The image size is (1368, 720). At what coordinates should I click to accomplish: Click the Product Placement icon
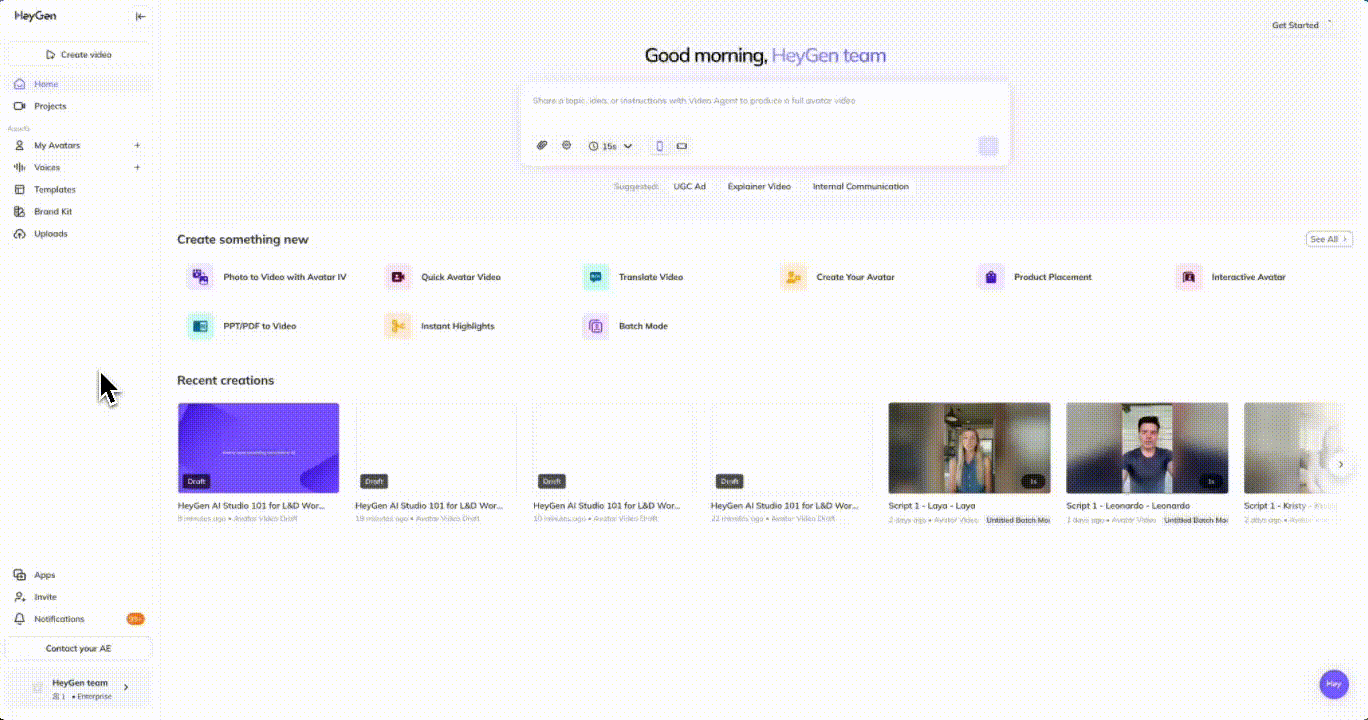pyautogui.click(x=991, y=277)
